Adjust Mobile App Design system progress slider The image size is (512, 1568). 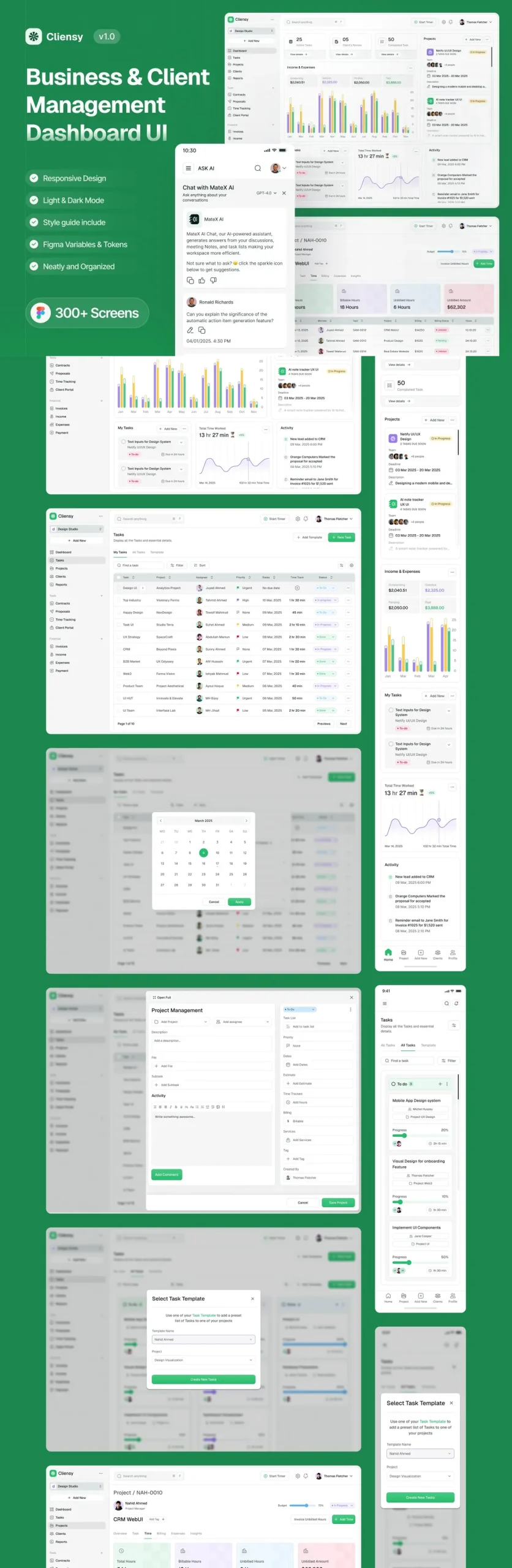[x=404, y=1136]
